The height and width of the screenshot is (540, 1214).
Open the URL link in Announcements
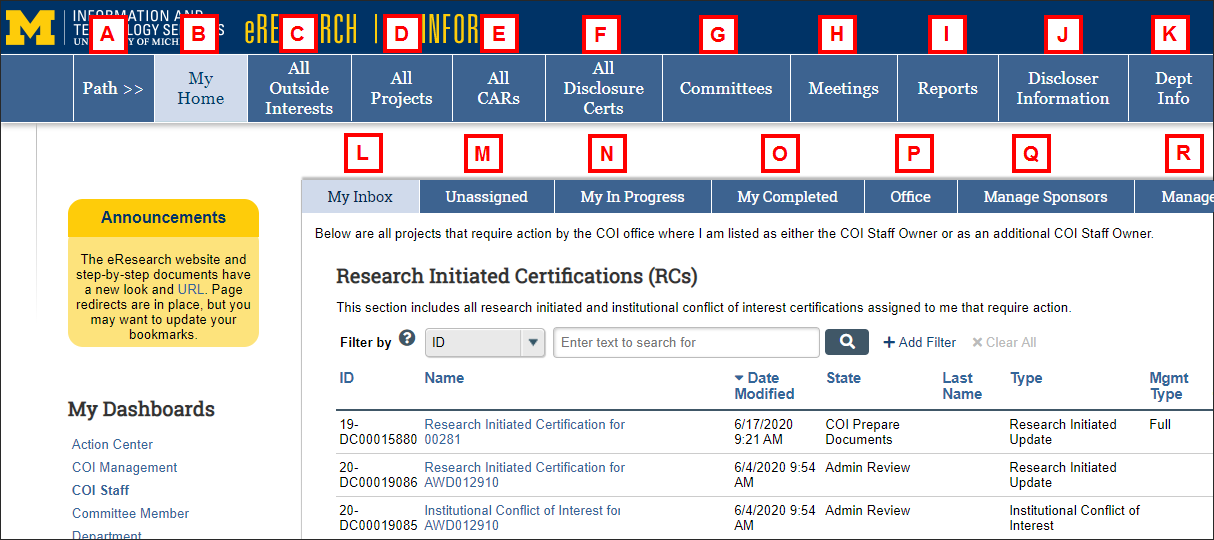(190, 289)
